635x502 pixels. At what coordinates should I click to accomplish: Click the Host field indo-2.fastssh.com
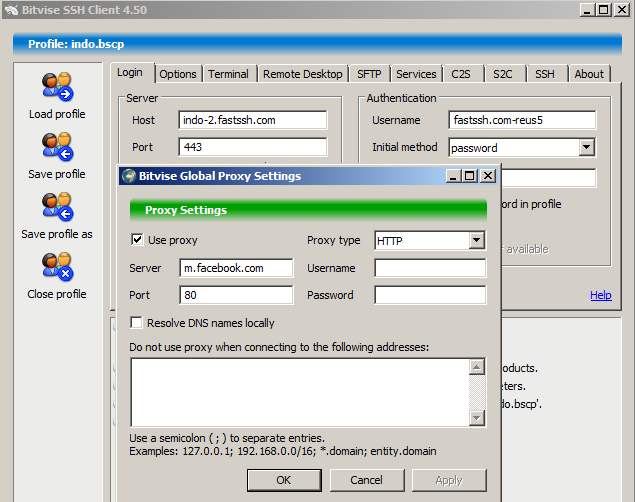253,120
